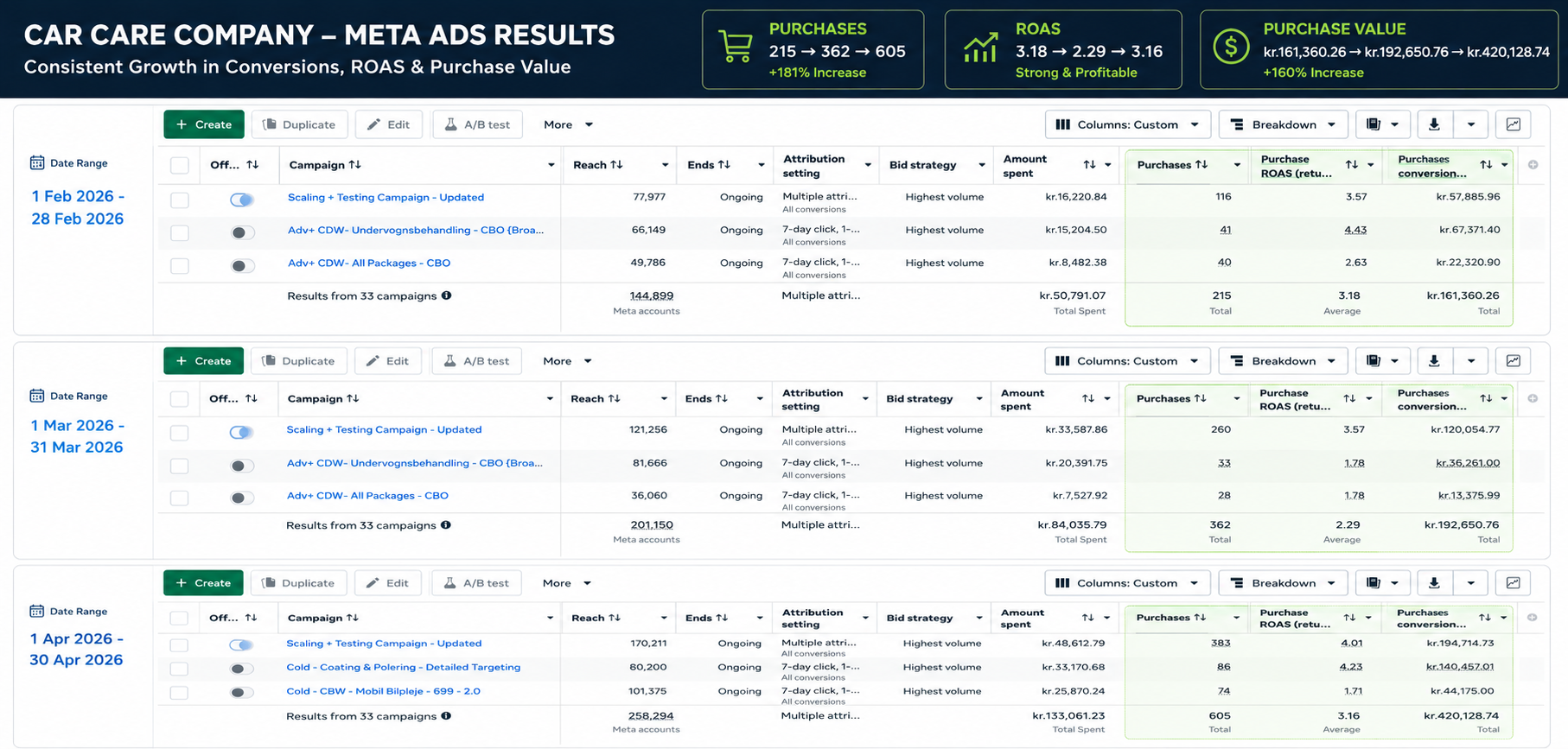
Task: Turn on March Adv+ CDW- All Packages switch
Action: coord(242,498)
